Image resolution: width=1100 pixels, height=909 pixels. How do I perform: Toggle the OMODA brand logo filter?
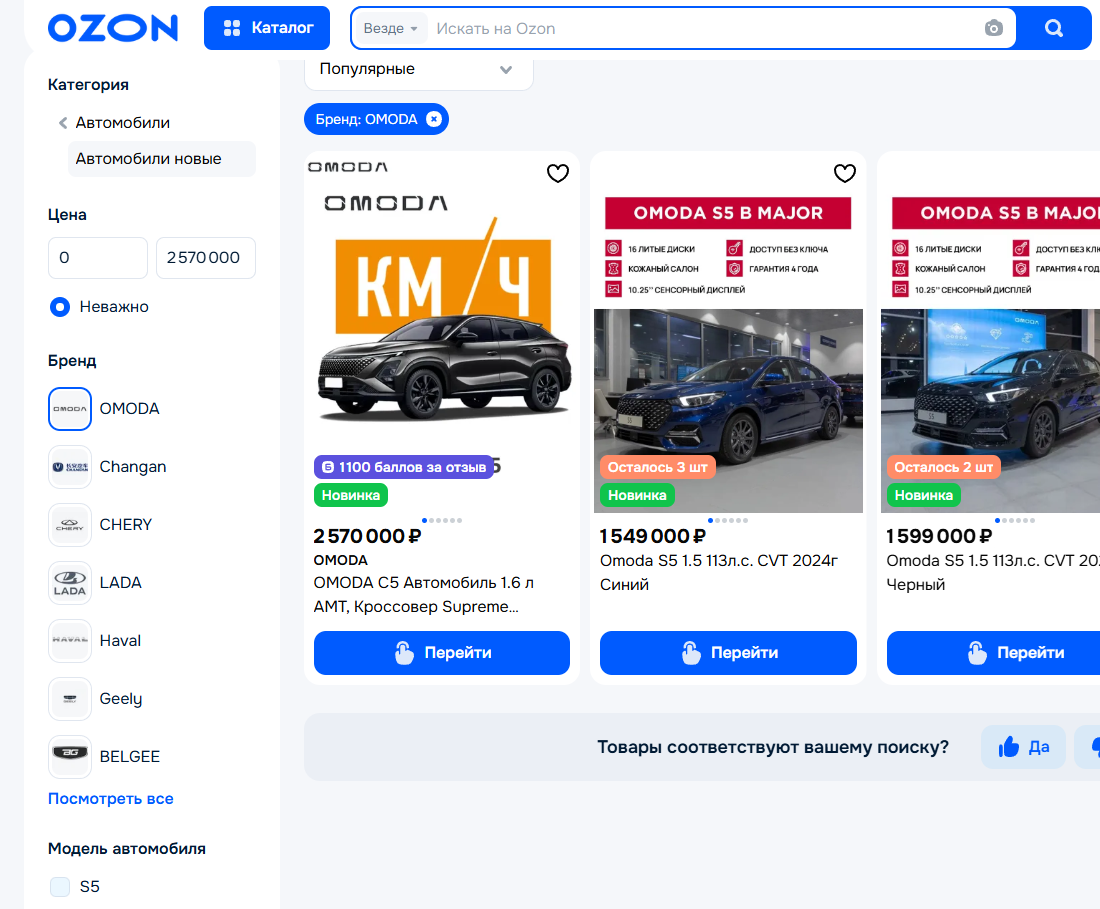(70, 409)
